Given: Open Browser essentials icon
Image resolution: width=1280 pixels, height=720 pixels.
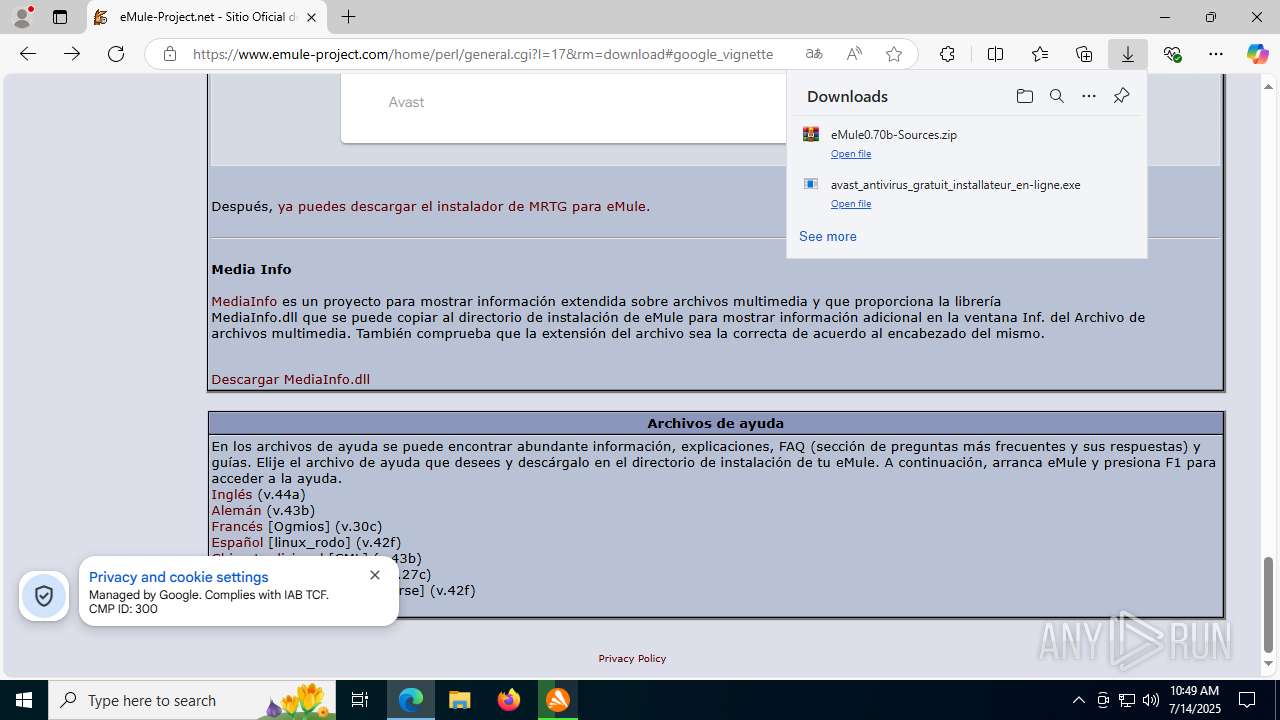Looking at the screenshot, I should pos(1172,54).
